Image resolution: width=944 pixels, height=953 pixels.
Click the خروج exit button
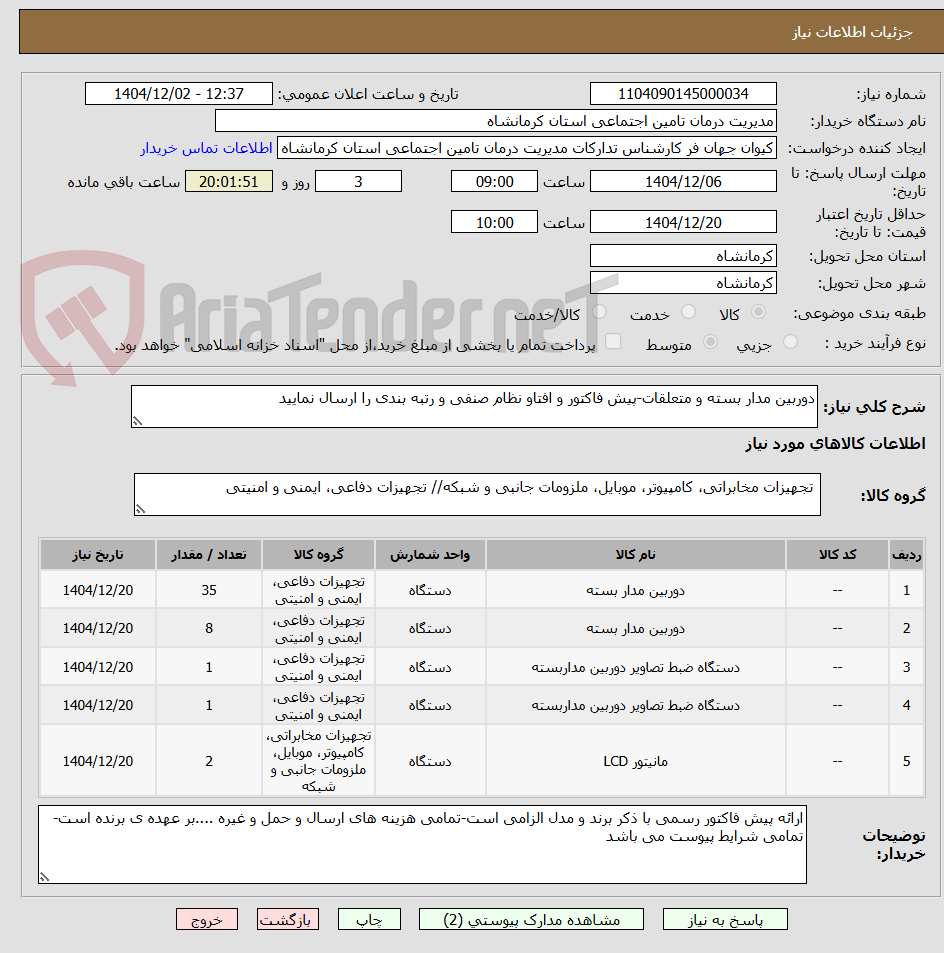tap(207, 920)
